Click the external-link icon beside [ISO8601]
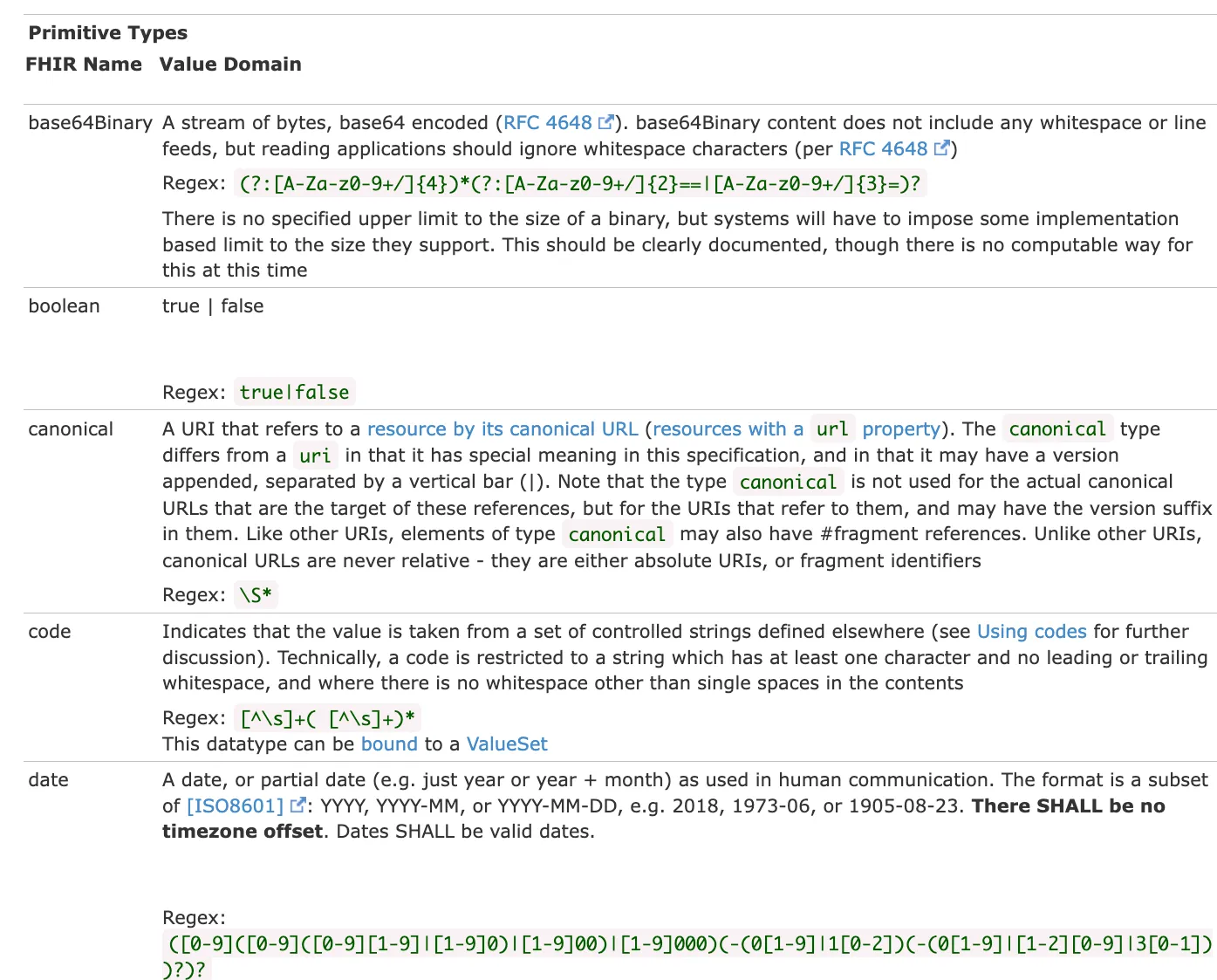The height and width of the screenshot is (980, 1217). [x=297, y=806]
